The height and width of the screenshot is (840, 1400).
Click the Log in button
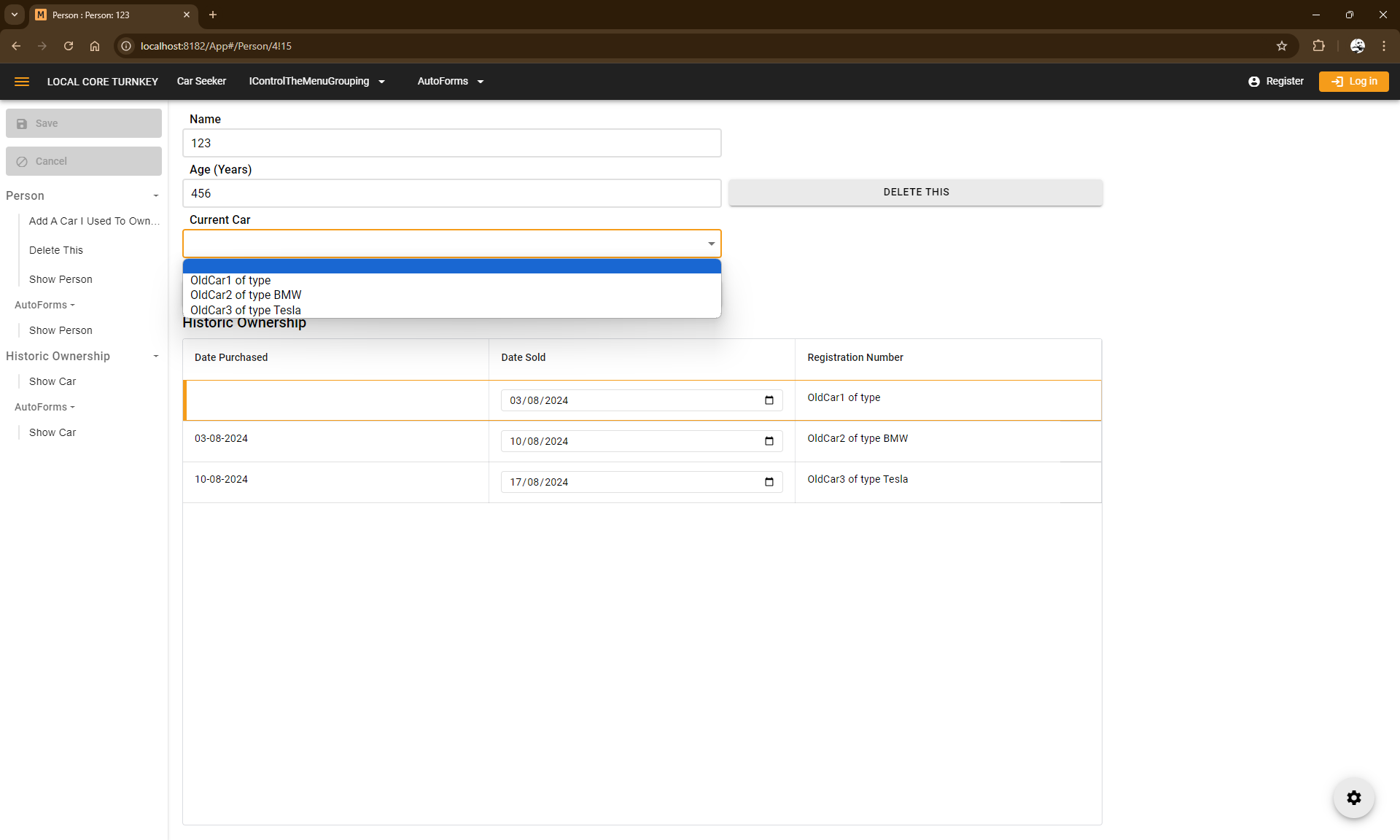(1353, 82)
